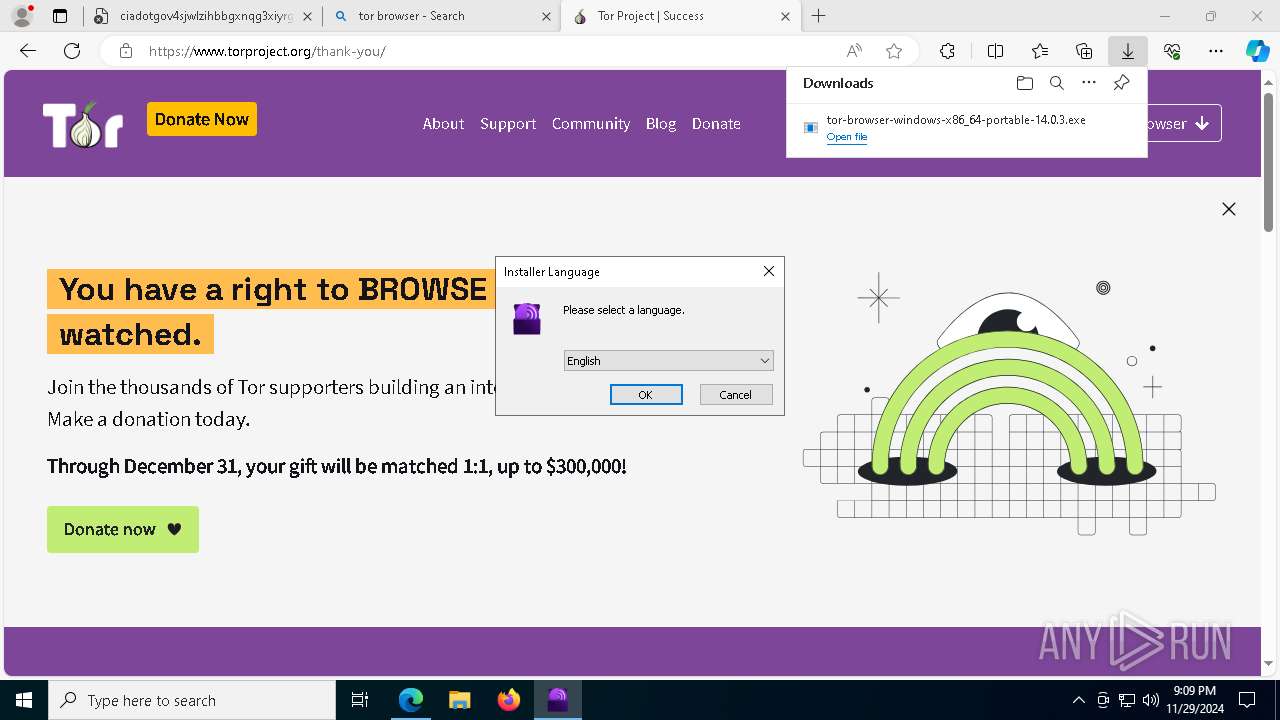Select the Tor installer taskbar icon

[558, 700]
